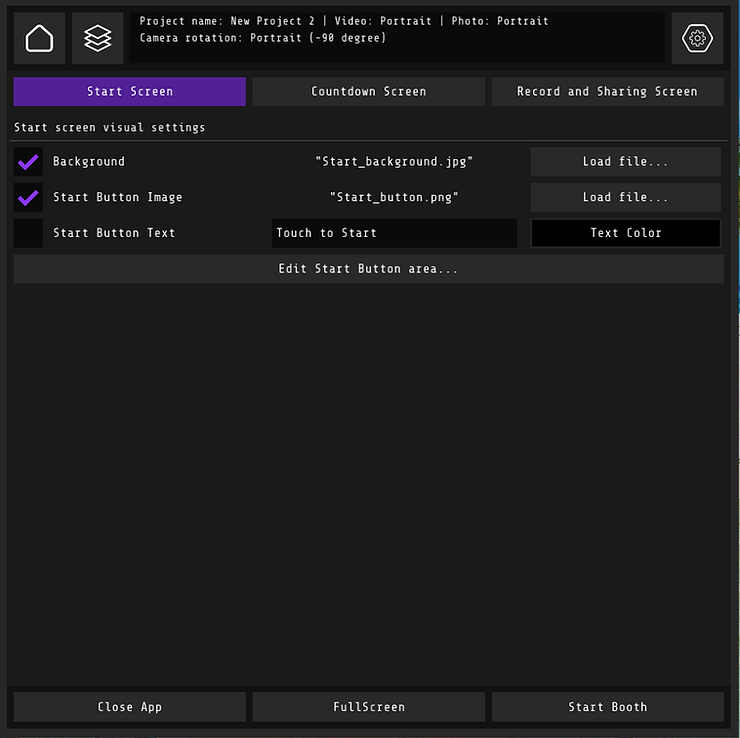This screenshot has width=740, height=738.
Task: Click Edit Start Button area button
Action: (369, 269)
